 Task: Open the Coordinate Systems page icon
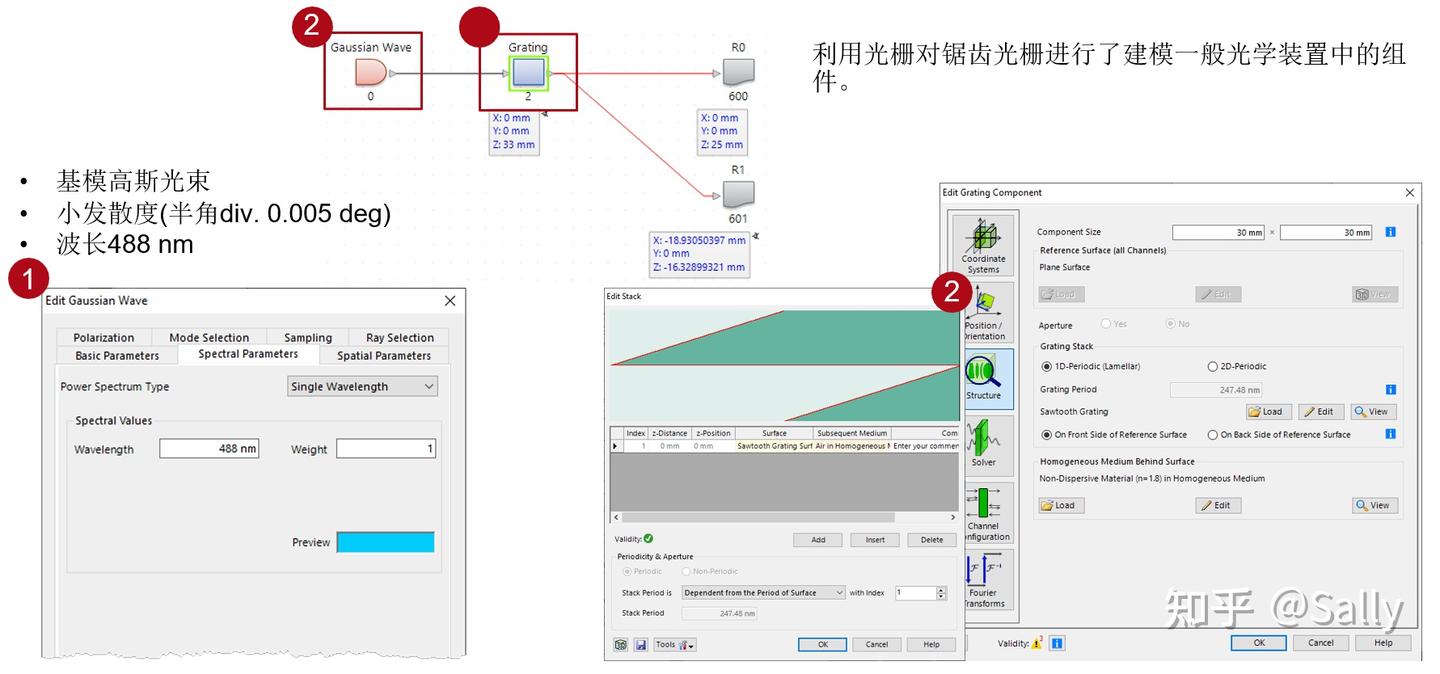[983, 245]
